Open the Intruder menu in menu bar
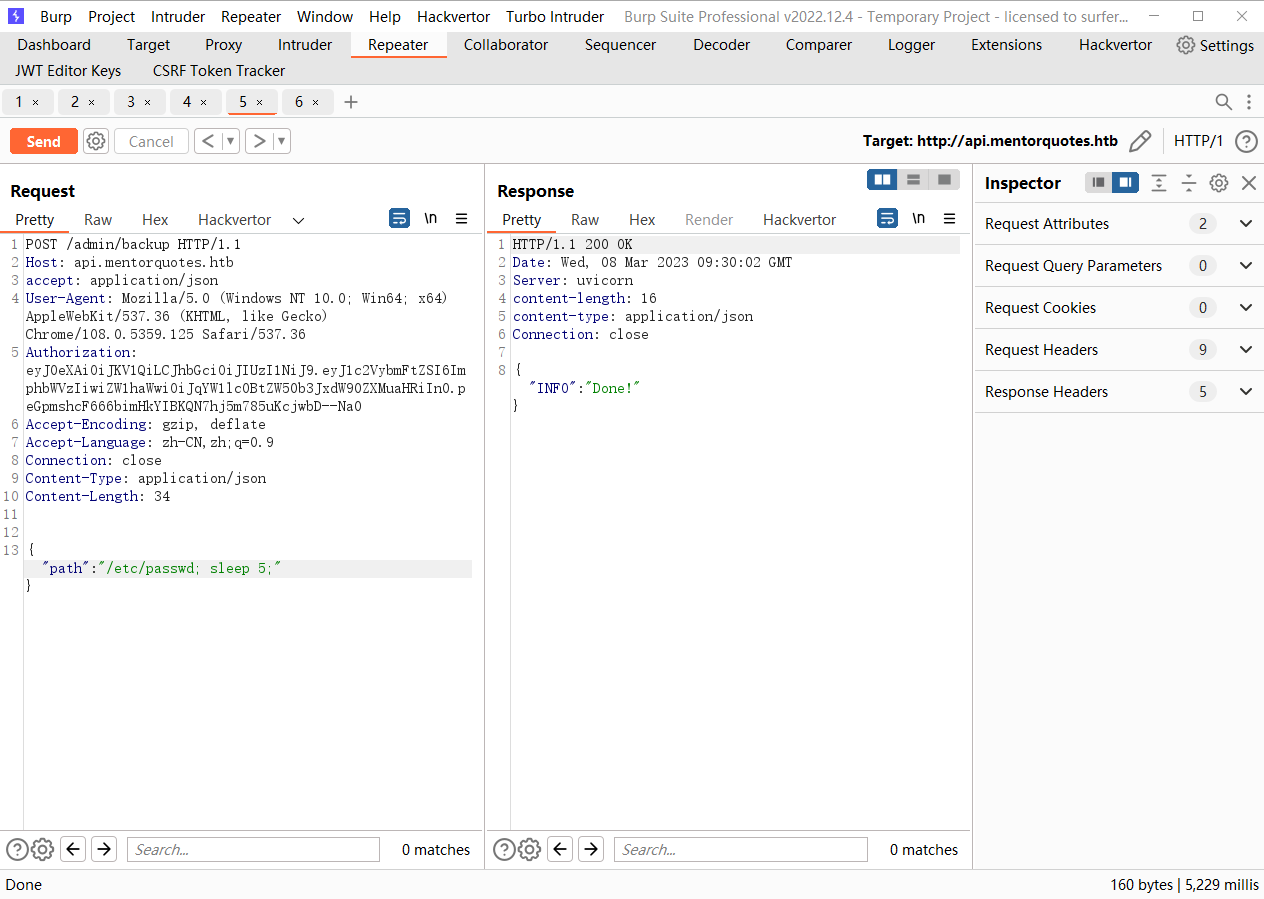 178,16
